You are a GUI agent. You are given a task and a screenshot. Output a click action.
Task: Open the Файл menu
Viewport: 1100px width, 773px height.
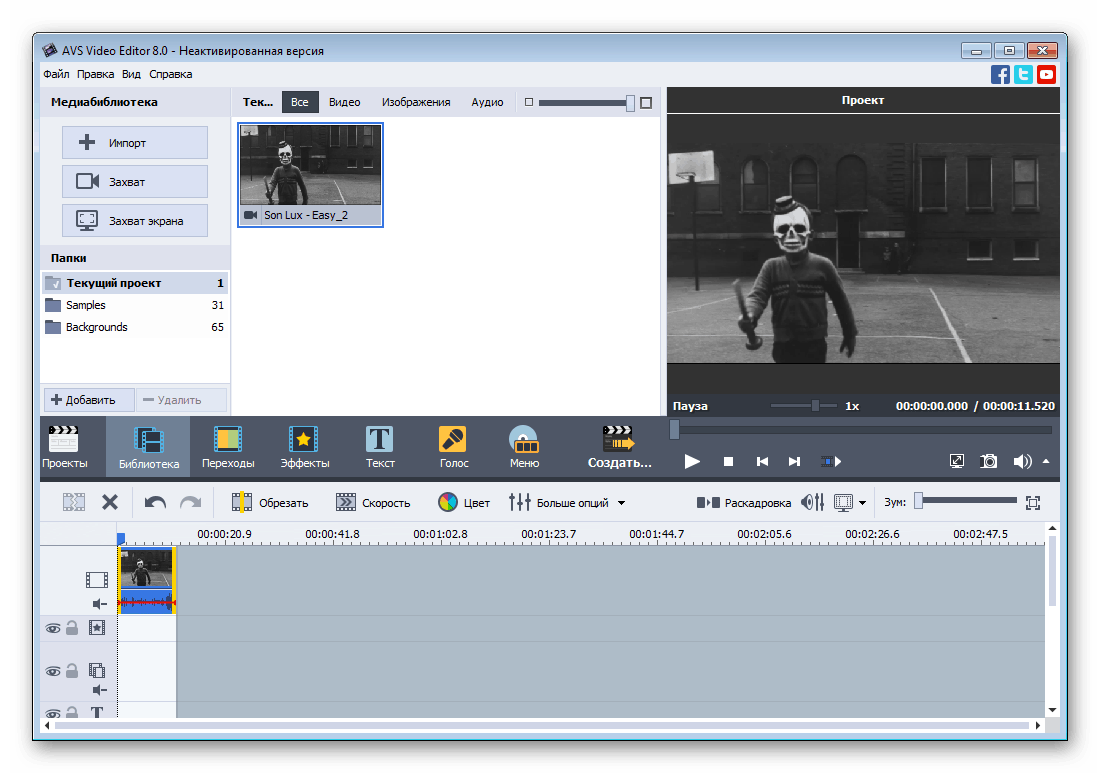(x=56, y=74)
